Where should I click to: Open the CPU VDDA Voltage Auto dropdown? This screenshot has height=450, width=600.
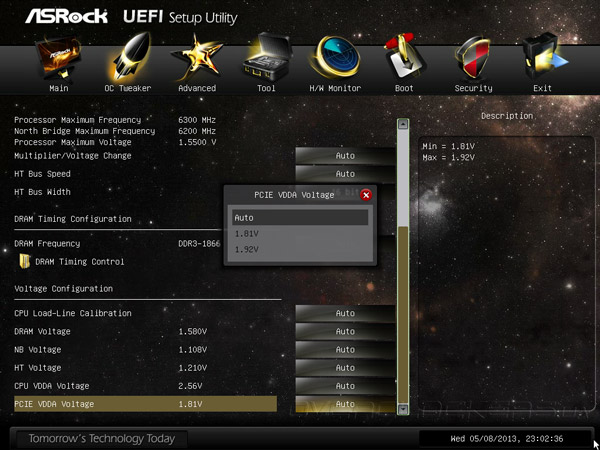(345, 386)
